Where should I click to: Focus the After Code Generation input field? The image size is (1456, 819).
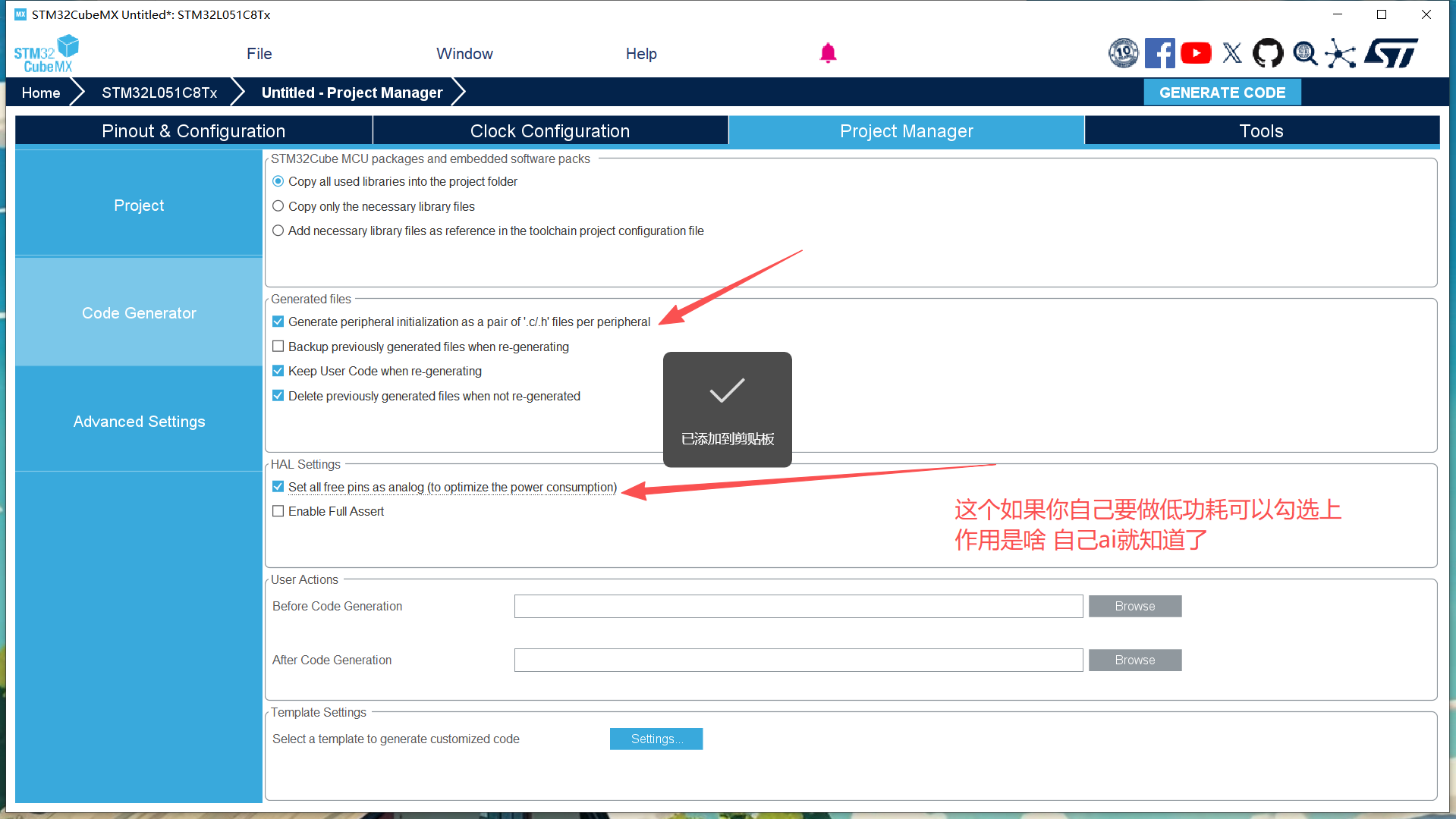(798, 660)
